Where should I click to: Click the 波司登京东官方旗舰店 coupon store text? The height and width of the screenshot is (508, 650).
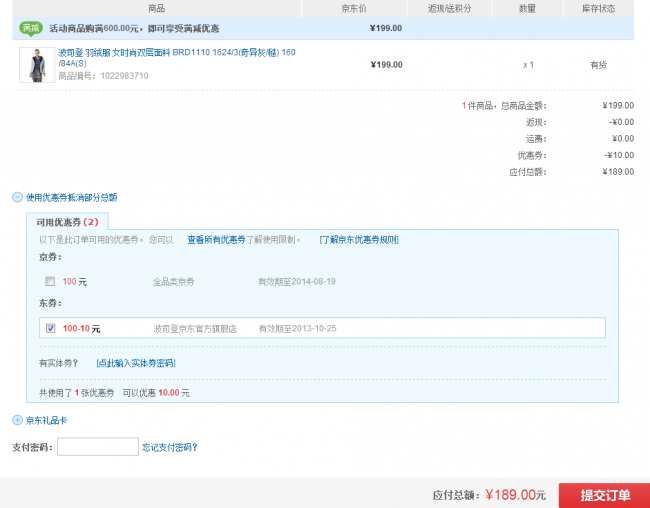pos(195,329)
